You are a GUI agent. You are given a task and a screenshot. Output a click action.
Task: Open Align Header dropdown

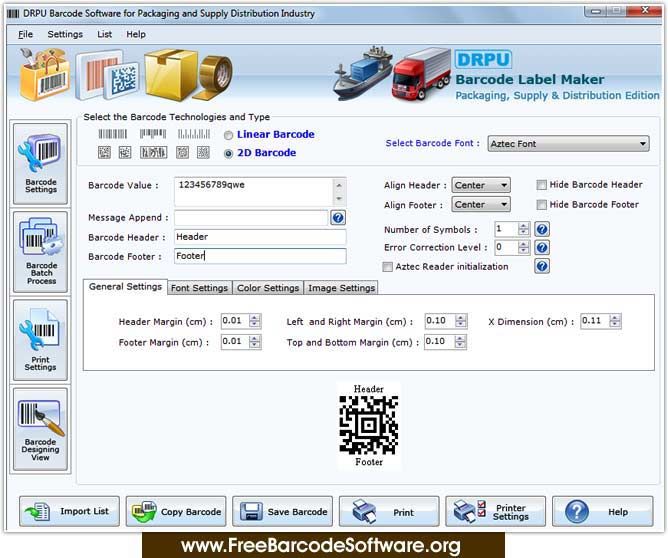point(481,185)
